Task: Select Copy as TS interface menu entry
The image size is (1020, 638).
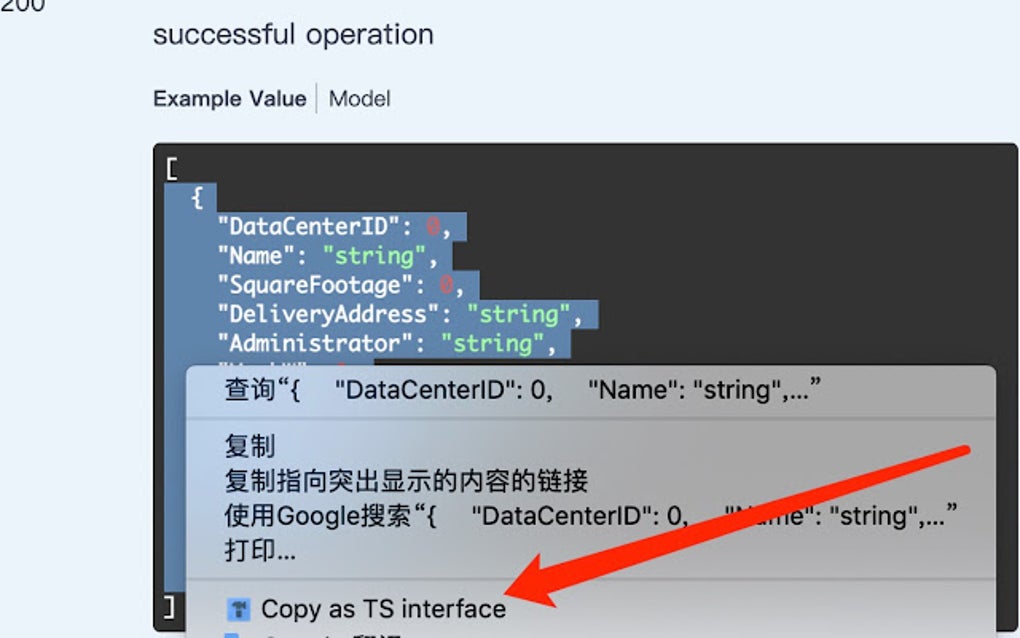Action: point(383,609)
